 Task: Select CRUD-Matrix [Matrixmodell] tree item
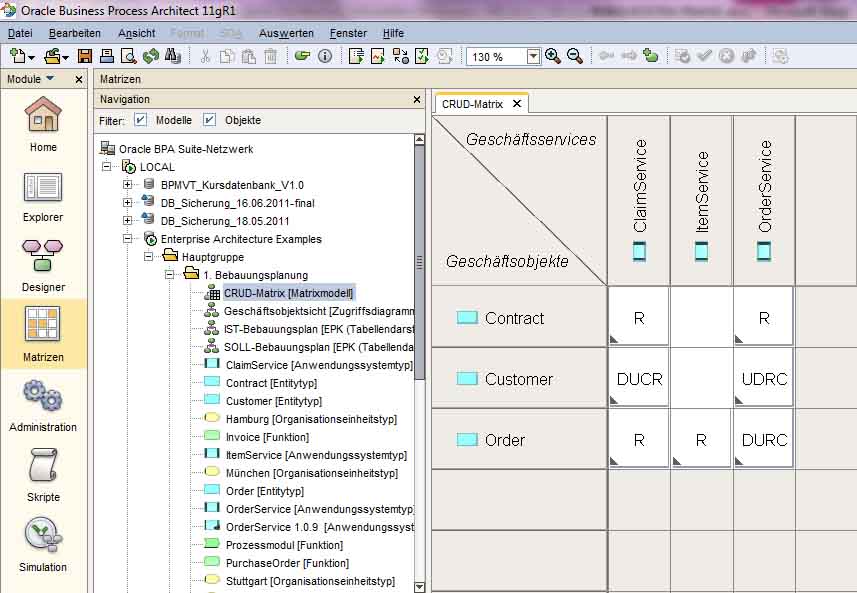[289, 293]
